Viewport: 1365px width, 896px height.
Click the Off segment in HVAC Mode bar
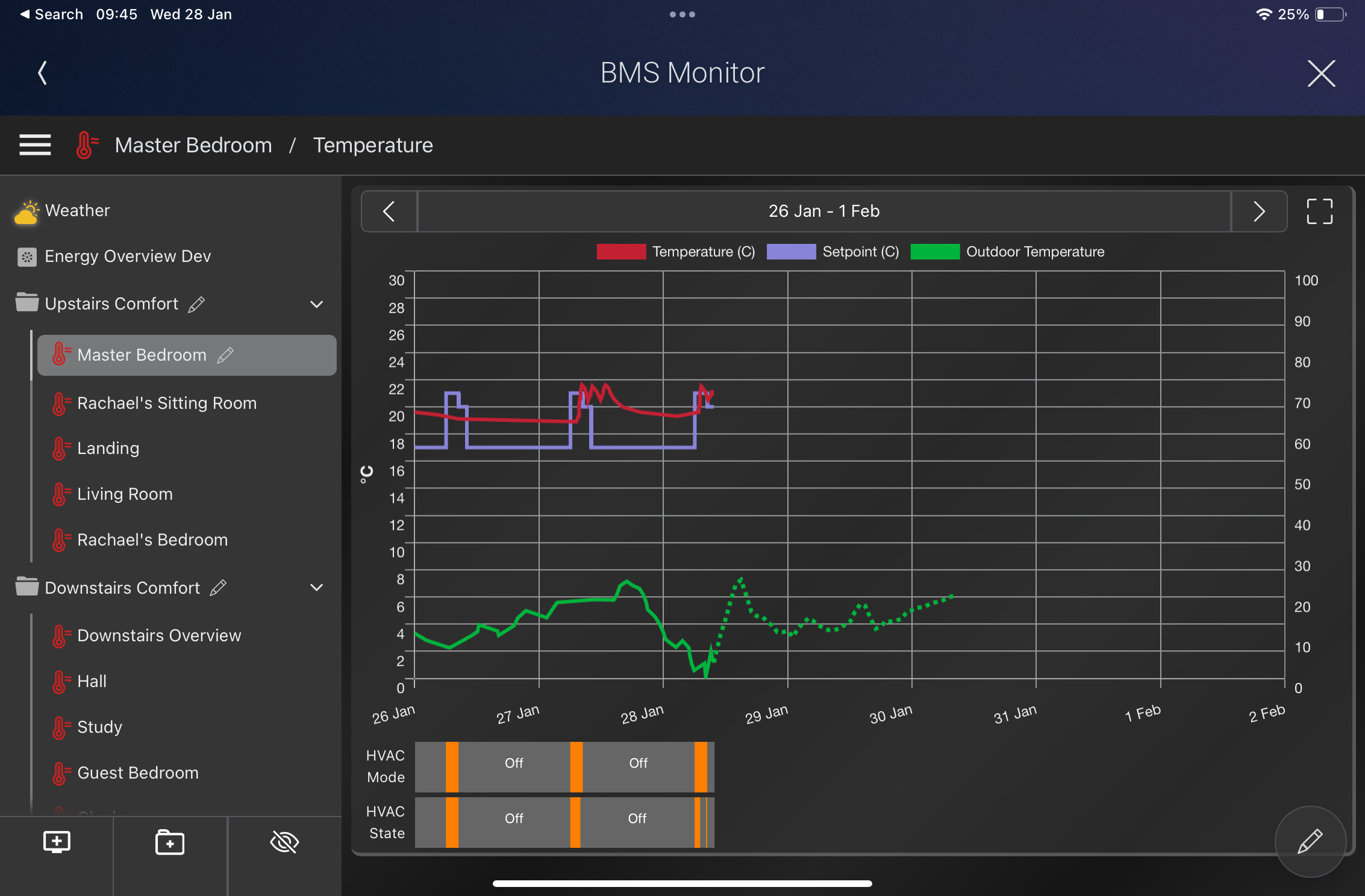click(514, 764)
